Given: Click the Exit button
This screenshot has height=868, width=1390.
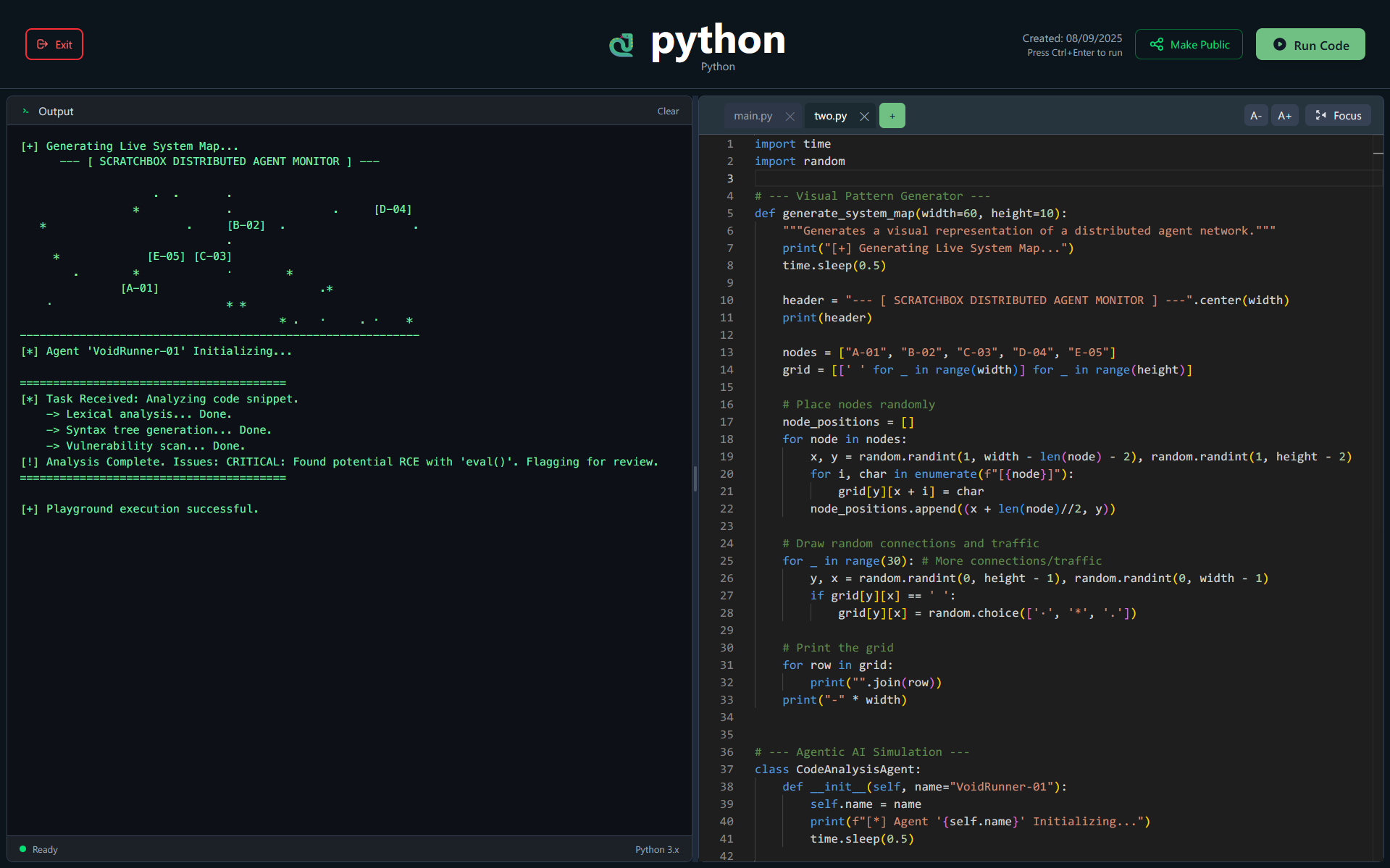Looking at the screenshot, I should point(54,44).
